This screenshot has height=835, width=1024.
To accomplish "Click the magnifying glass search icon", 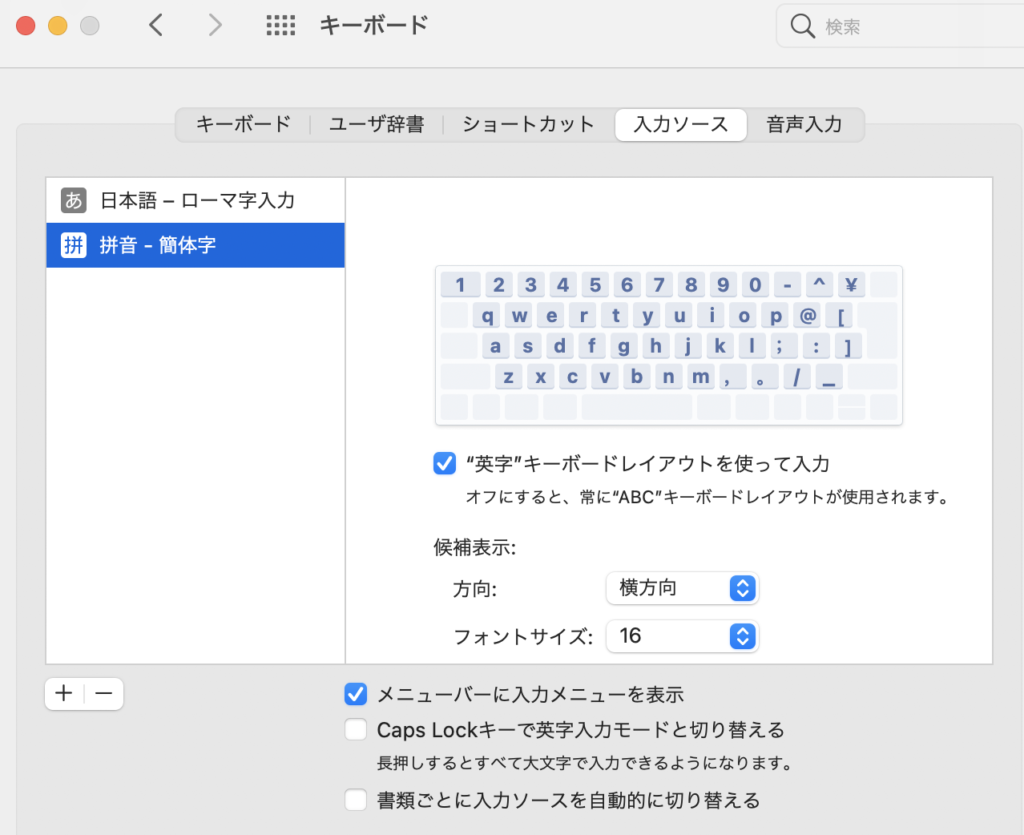I will [x=802, y=26].
